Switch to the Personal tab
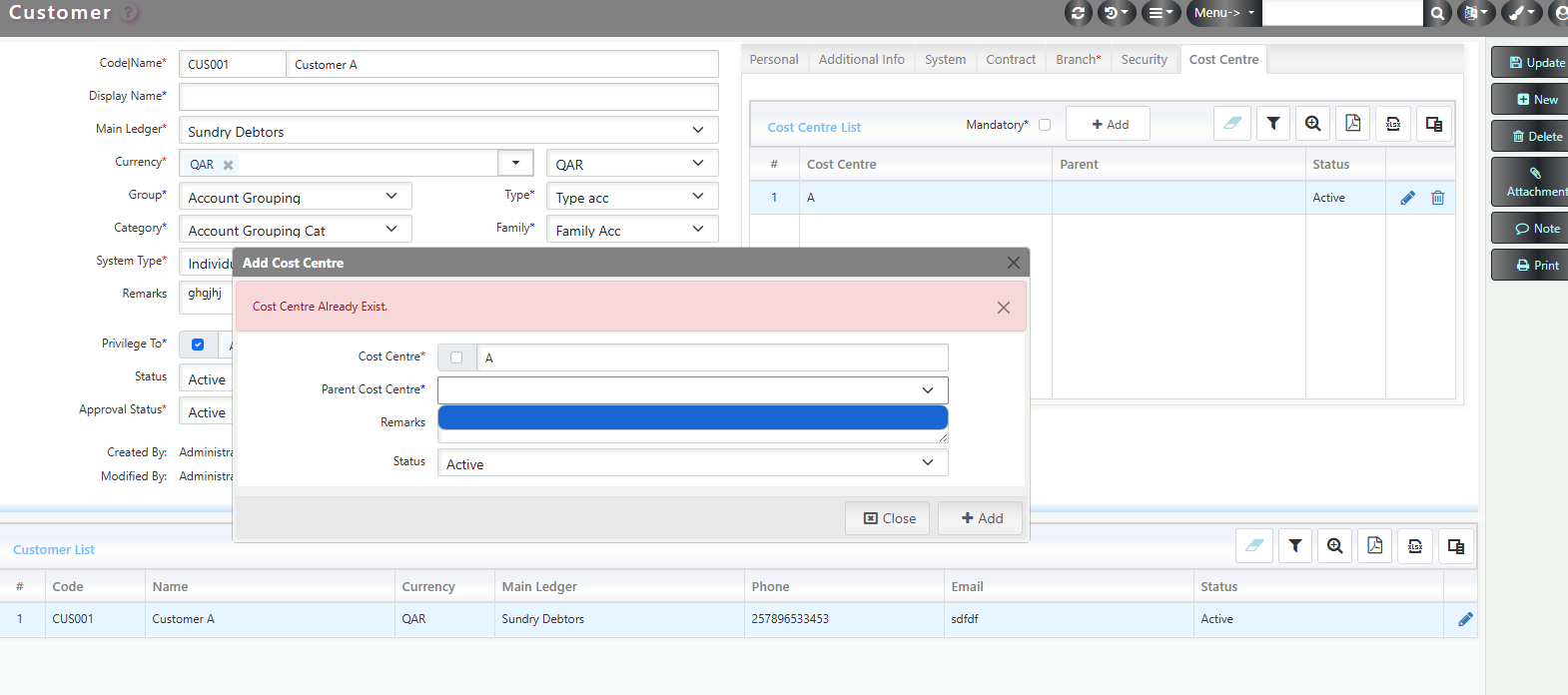Viewport: 1568px width, 695px height. point(774,60)
